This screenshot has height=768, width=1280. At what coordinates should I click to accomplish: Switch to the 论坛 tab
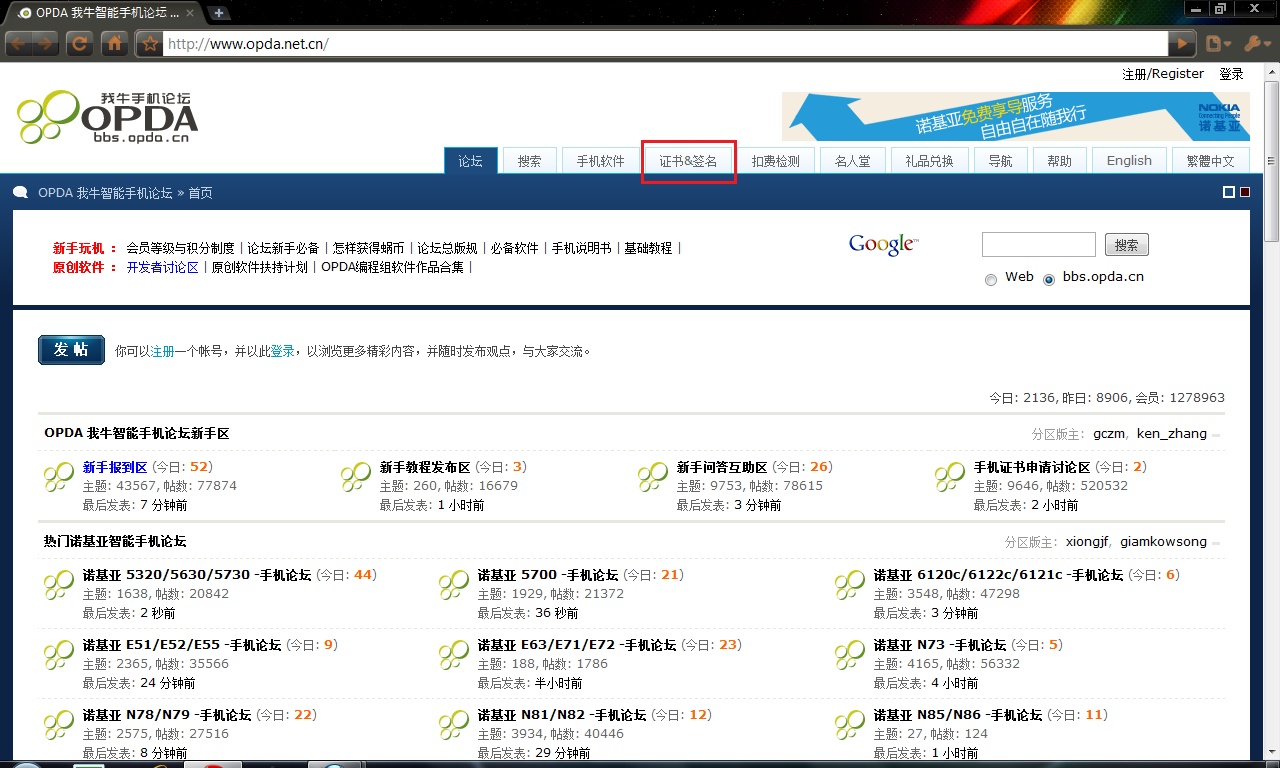point(471,161)
